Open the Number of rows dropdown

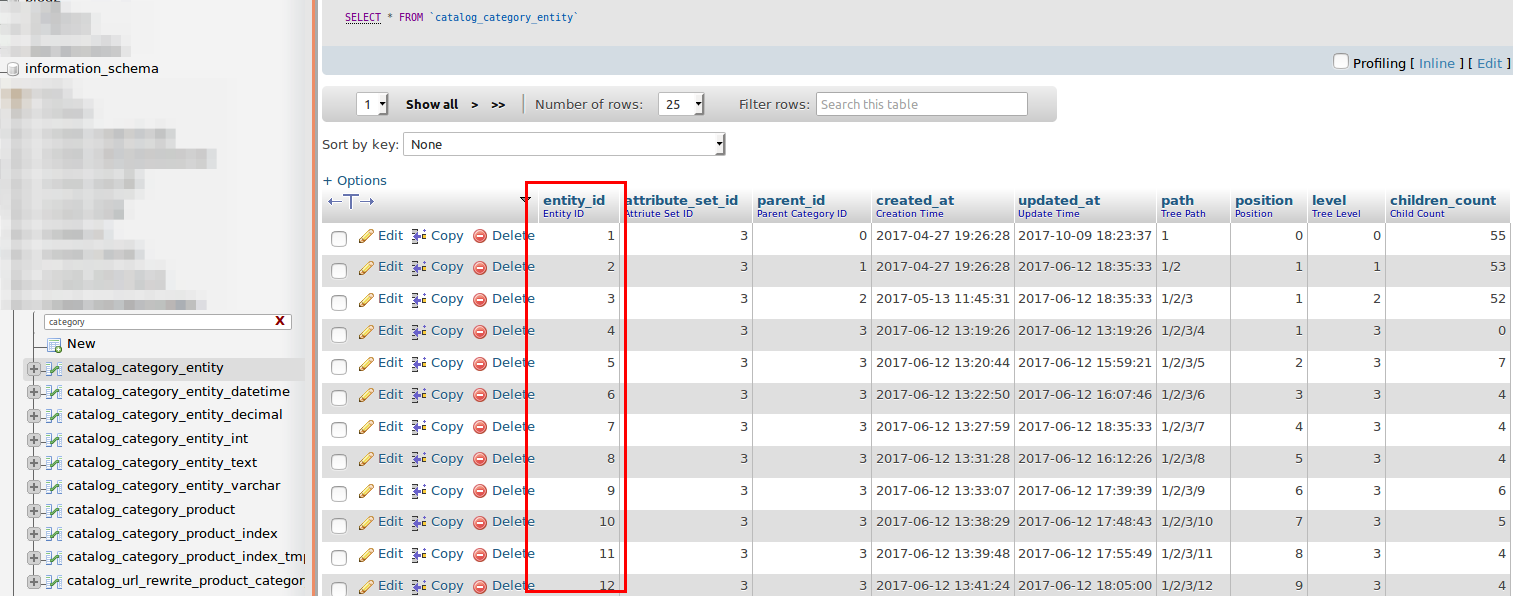click(681, 103)
